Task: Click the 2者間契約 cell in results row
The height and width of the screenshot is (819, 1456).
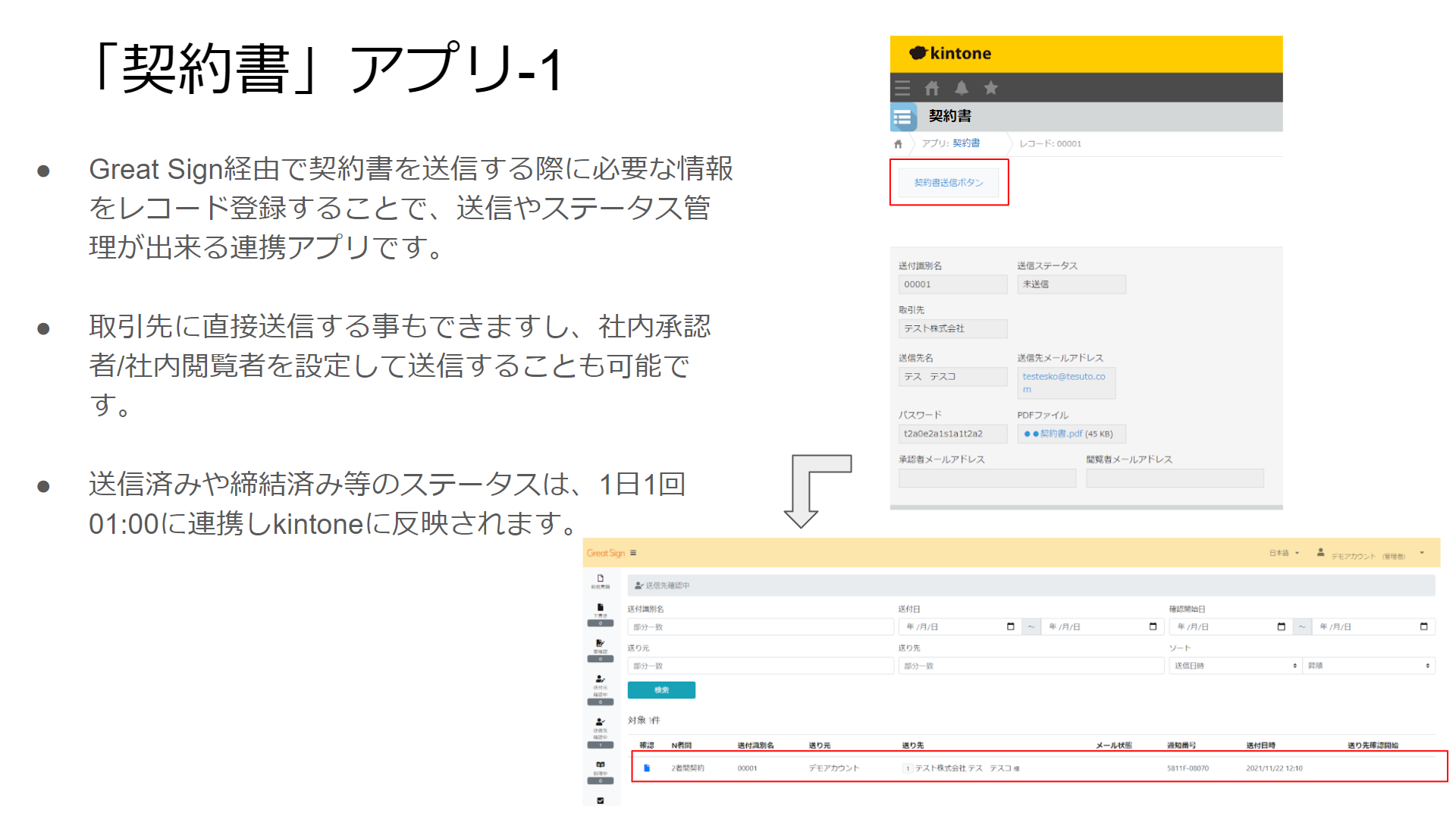Action: click(x=688, y=768)
